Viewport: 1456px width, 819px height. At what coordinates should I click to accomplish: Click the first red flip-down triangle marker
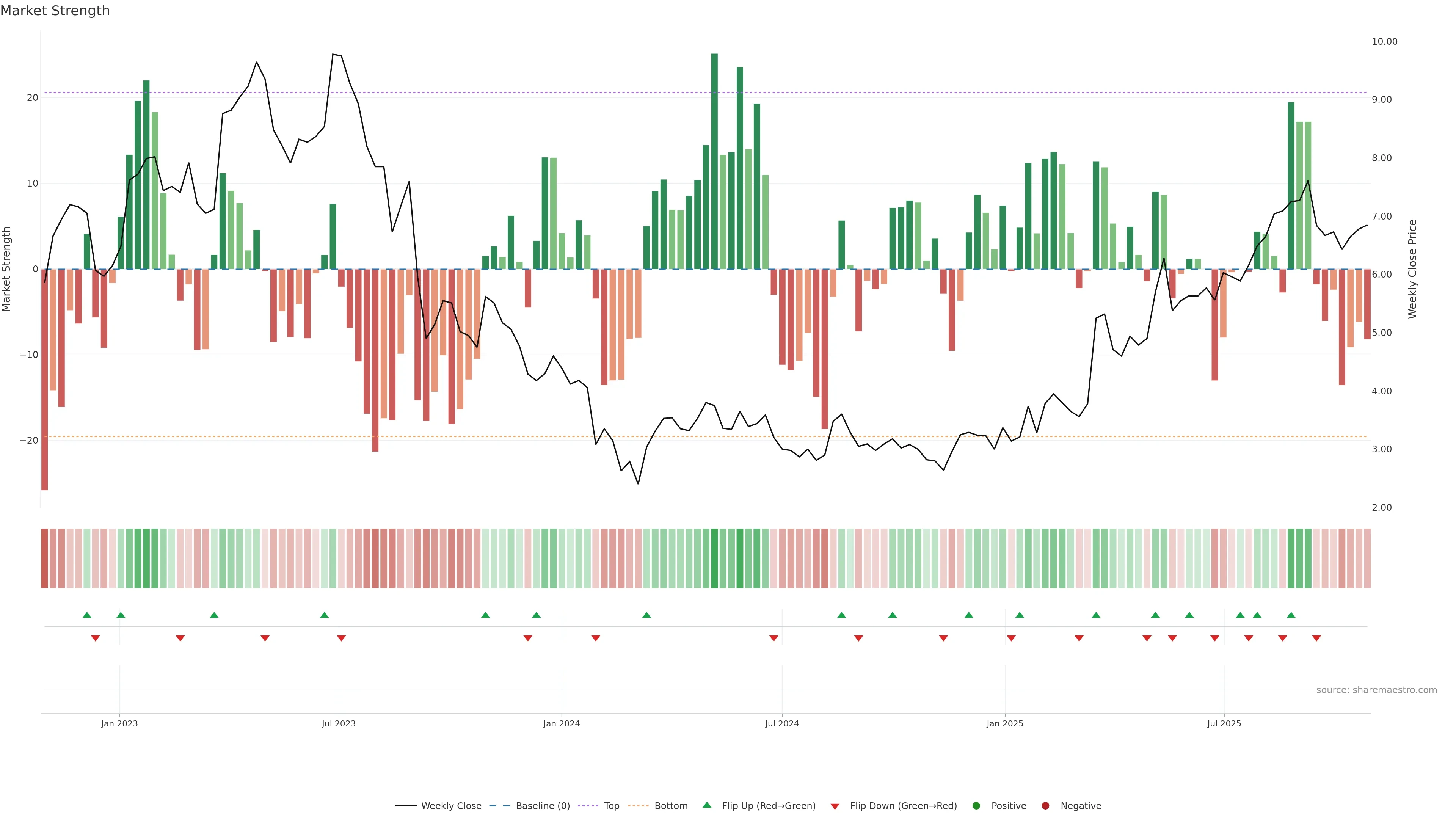[x=96, y=638]
